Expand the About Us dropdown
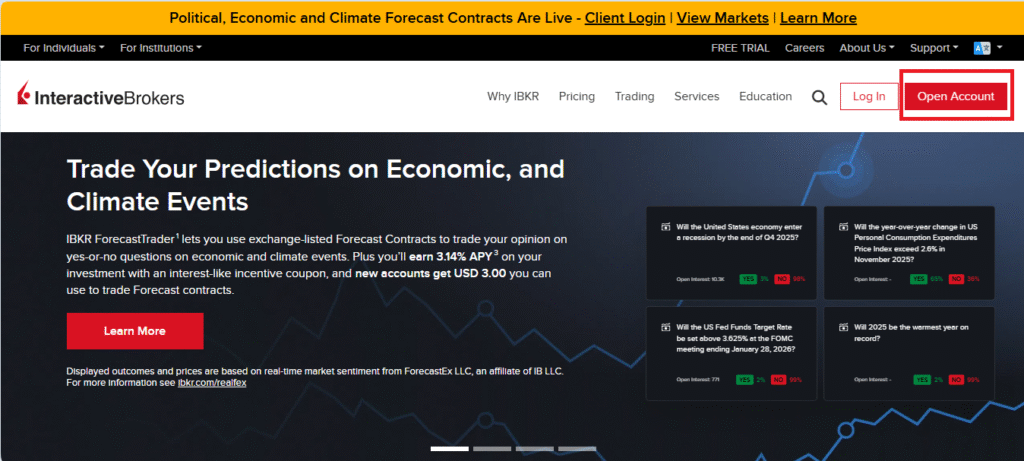 [867, 48]
